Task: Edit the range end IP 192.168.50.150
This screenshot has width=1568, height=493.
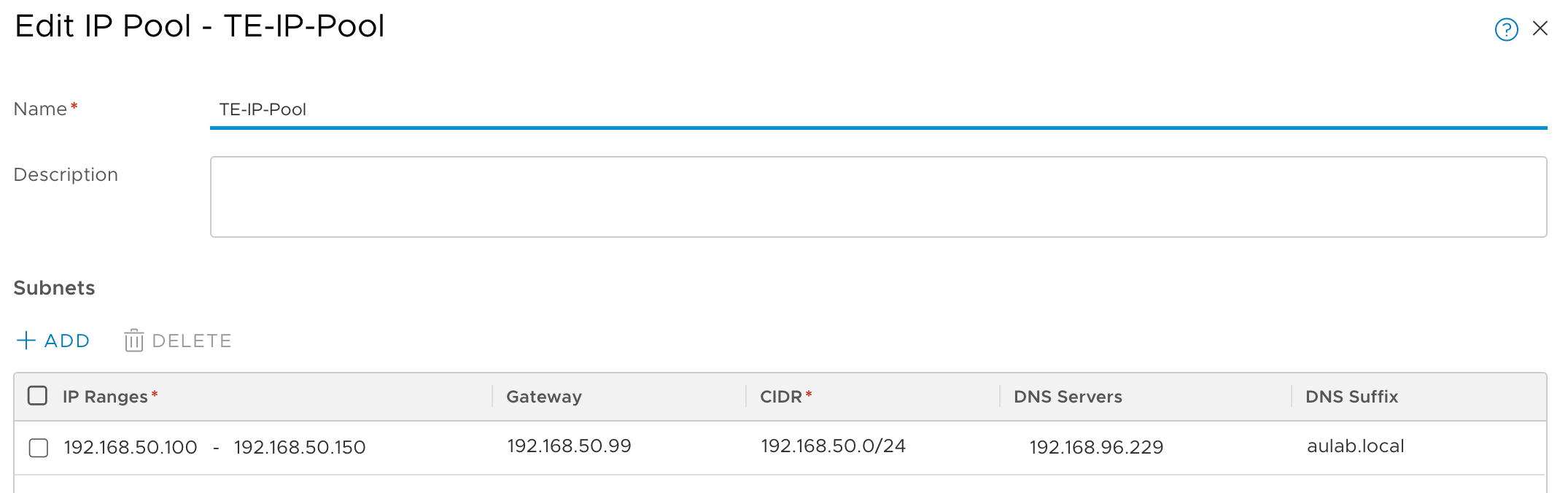Action: tap(300, 447)
